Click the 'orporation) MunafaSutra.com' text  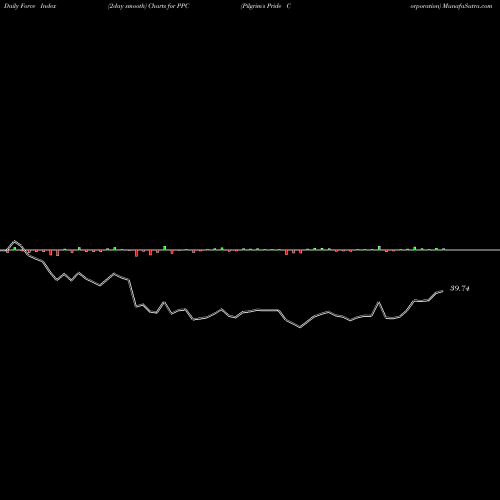click(451, 6)
